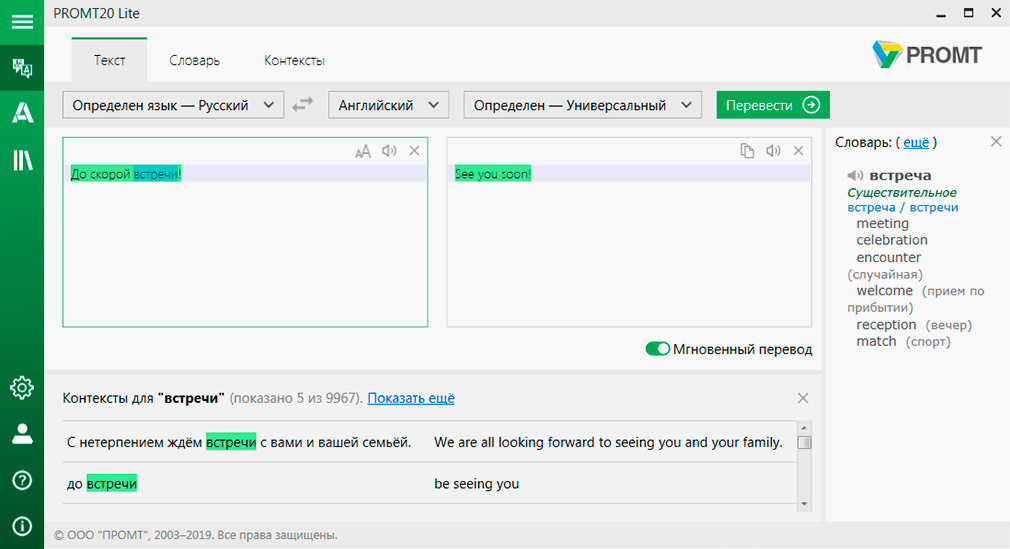Click the contexts list scrollbar thumb
The height and width of the screenshot is (549, 1010).
(804, 443)
